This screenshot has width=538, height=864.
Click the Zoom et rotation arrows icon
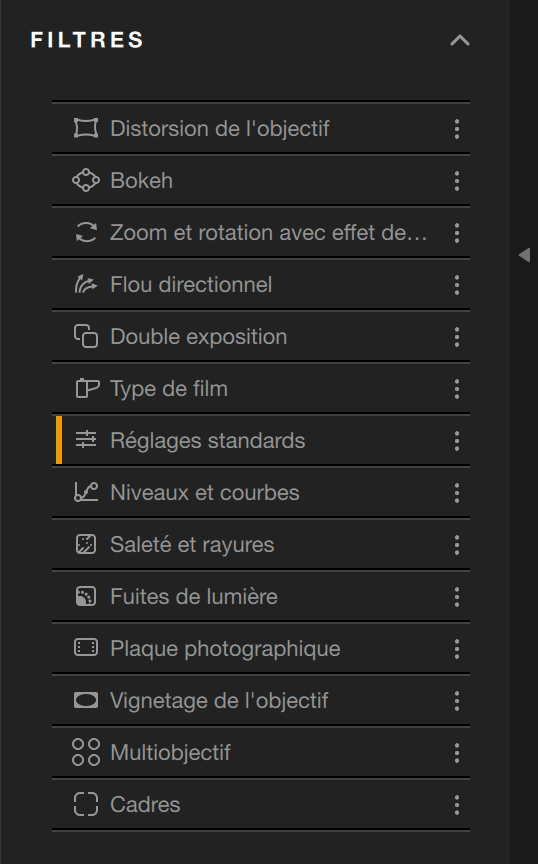[86, 233]
